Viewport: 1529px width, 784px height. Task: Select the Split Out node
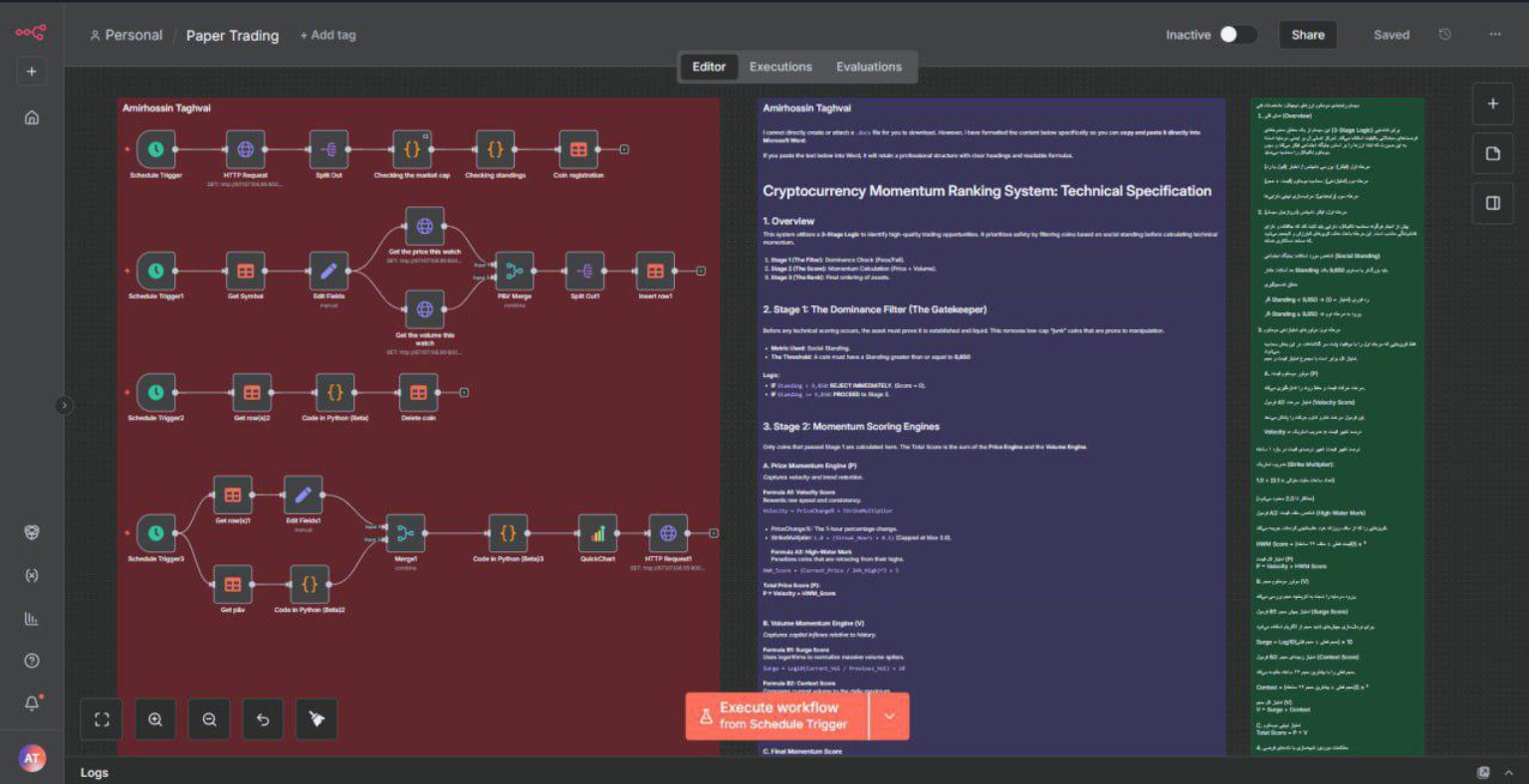[x=328, y=149]
